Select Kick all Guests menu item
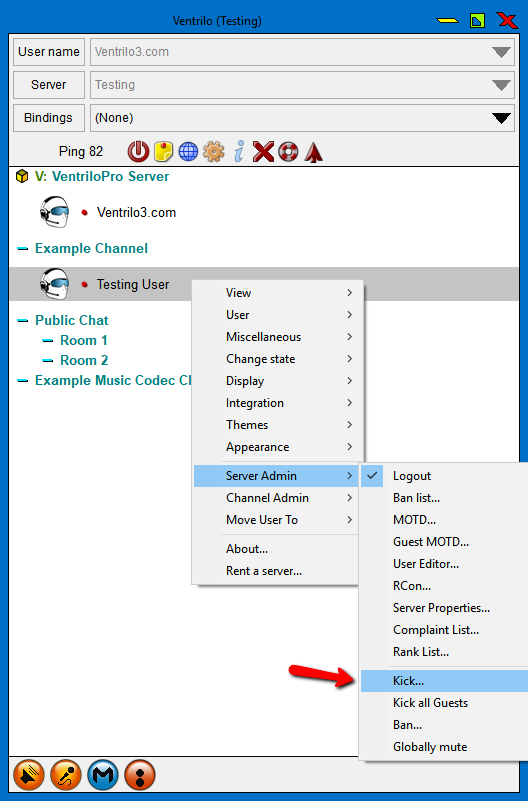 point(444,702)
